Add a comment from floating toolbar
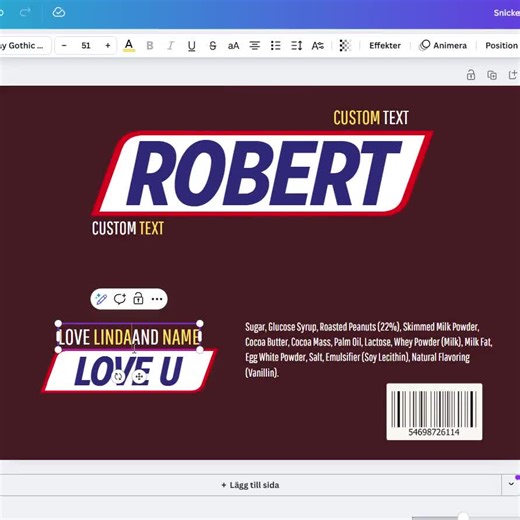The width and height of the screenshot is (520, 520). point(119,299)
